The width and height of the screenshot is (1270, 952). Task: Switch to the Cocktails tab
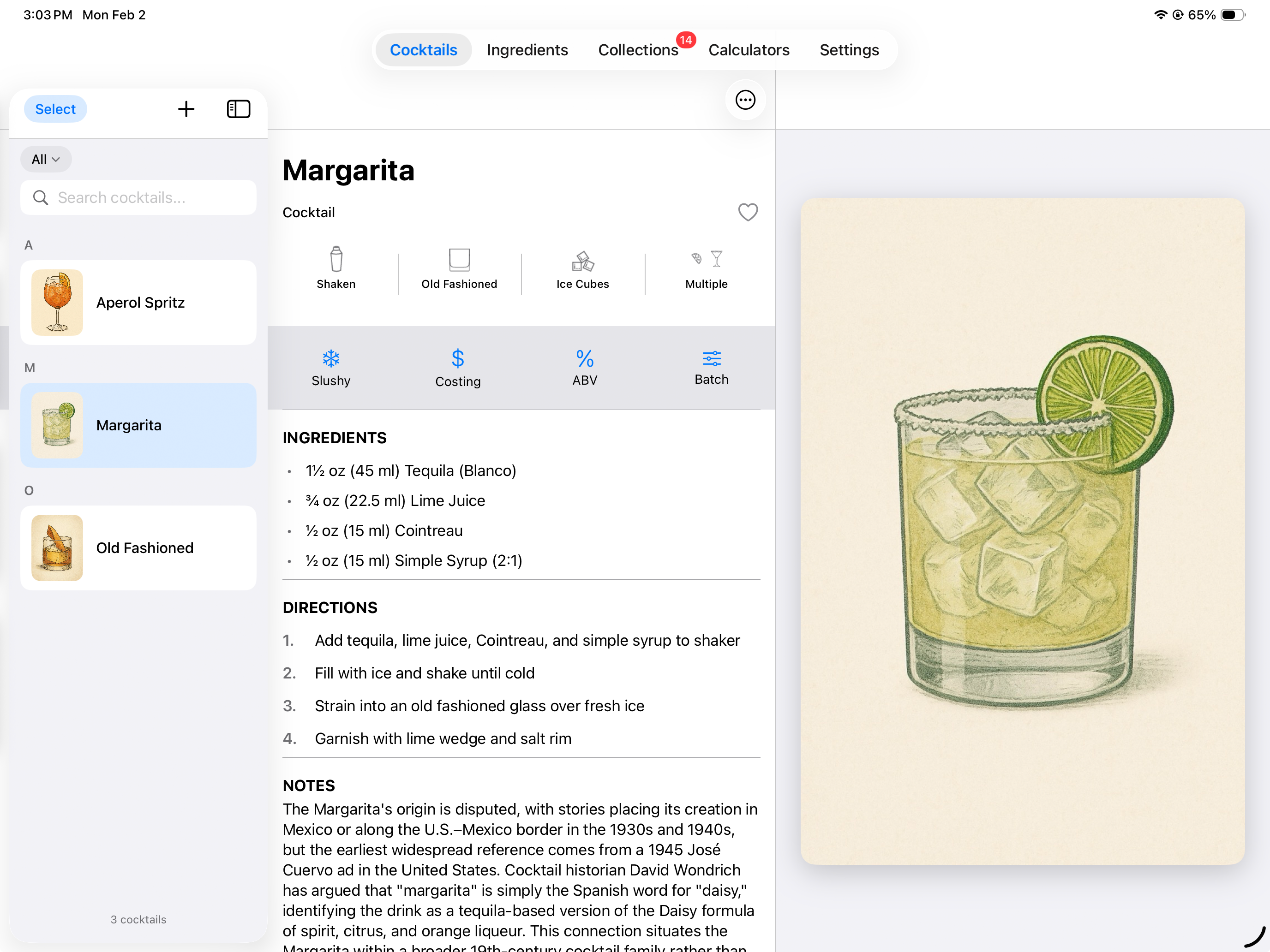423,50
